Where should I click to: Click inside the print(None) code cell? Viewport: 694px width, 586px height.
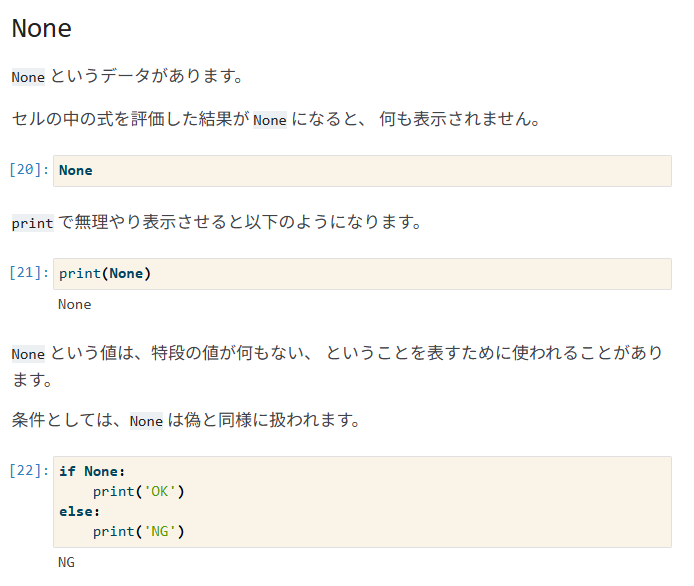tap(362, 274)
